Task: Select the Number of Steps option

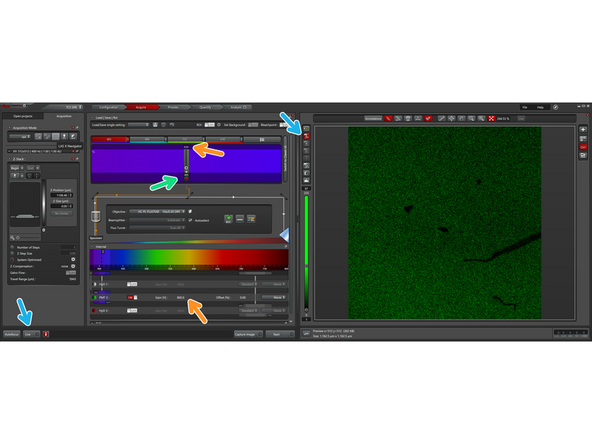Action: (12, 247)
